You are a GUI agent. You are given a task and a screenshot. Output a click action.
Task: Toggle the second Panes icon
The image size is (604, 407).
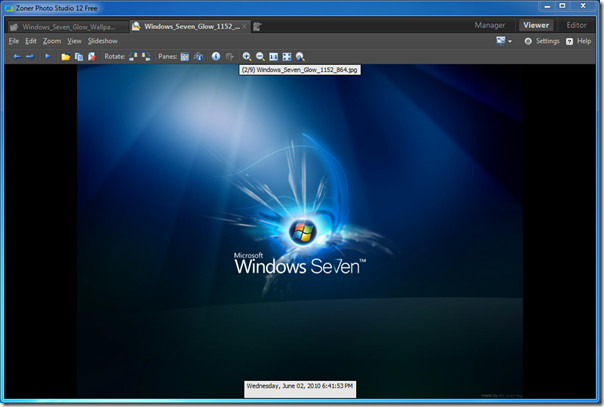198,57
